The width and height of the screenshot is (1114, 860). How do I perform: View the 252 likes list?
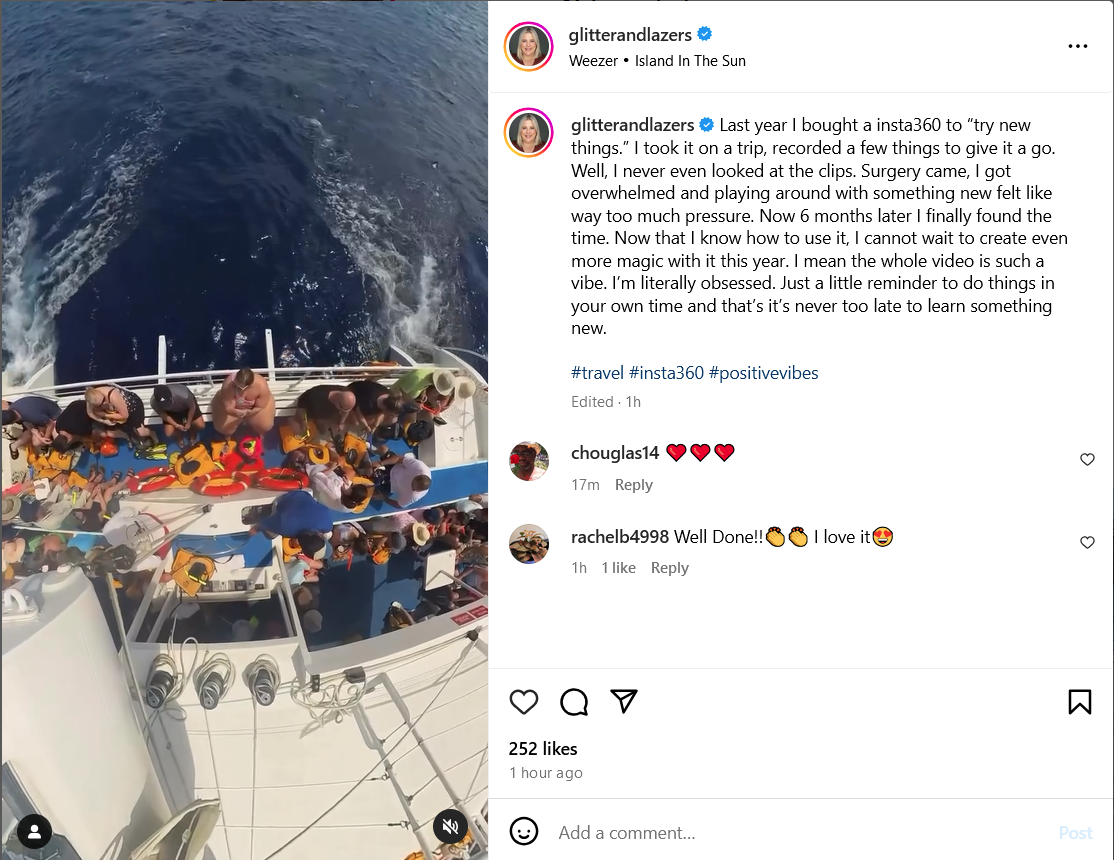click(x=543, y=748)
